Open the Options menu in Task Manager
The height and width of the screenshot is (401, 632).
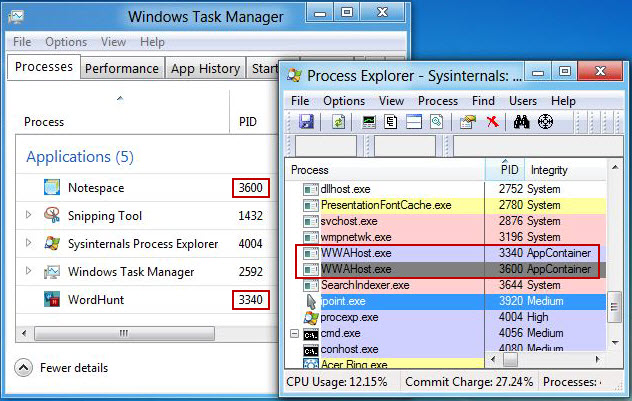(x=66, y=42)
